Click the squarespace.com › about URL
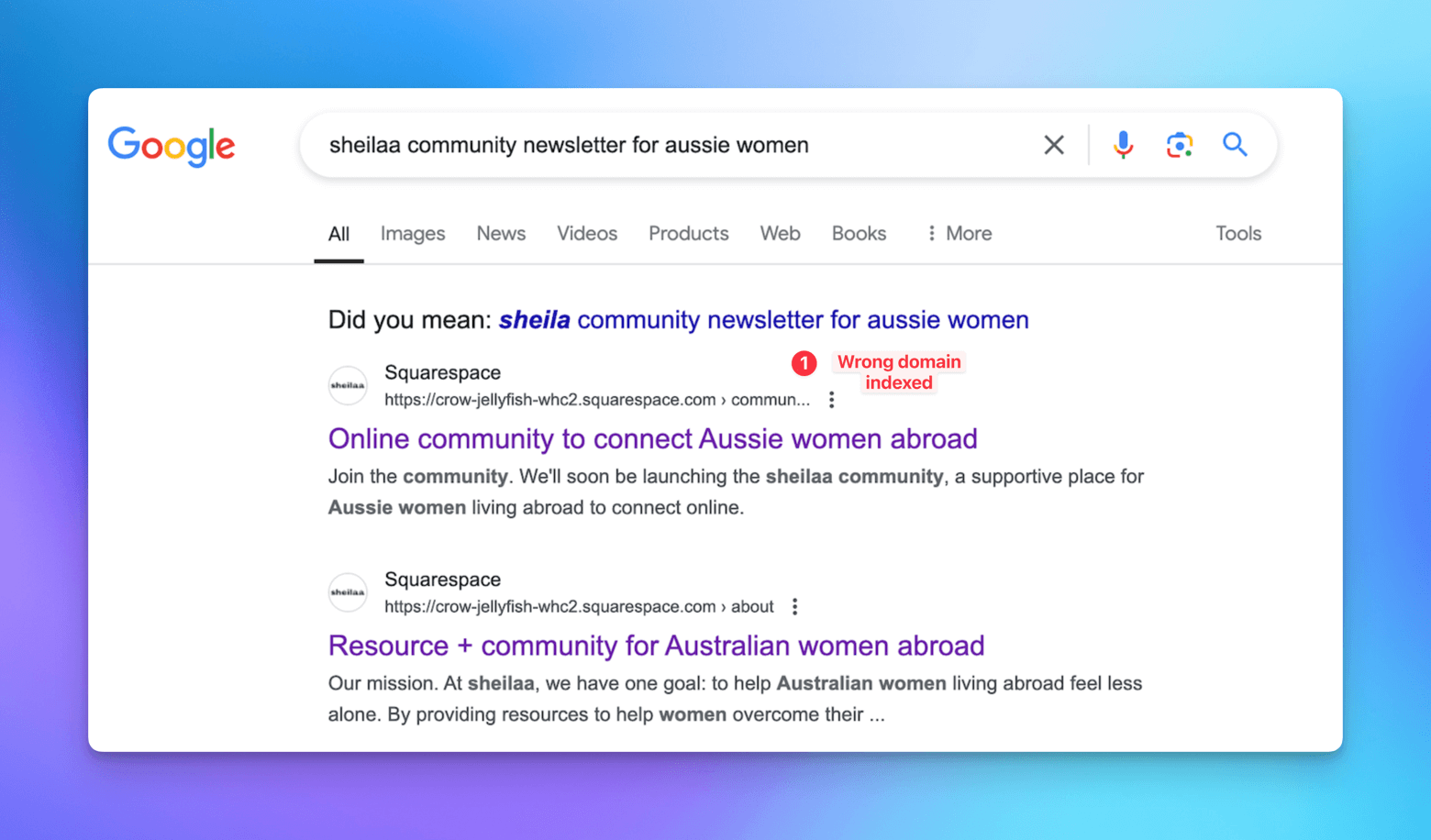The height and width of the screenshot is (840, 1431). pos(579,607)
